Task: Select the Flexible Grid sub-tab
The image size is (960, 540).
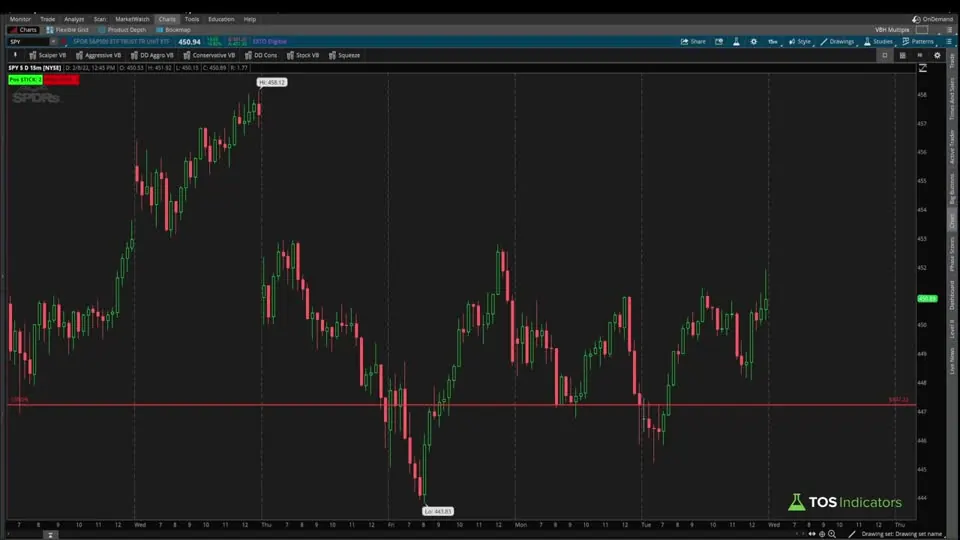Action: click(67, 29)
